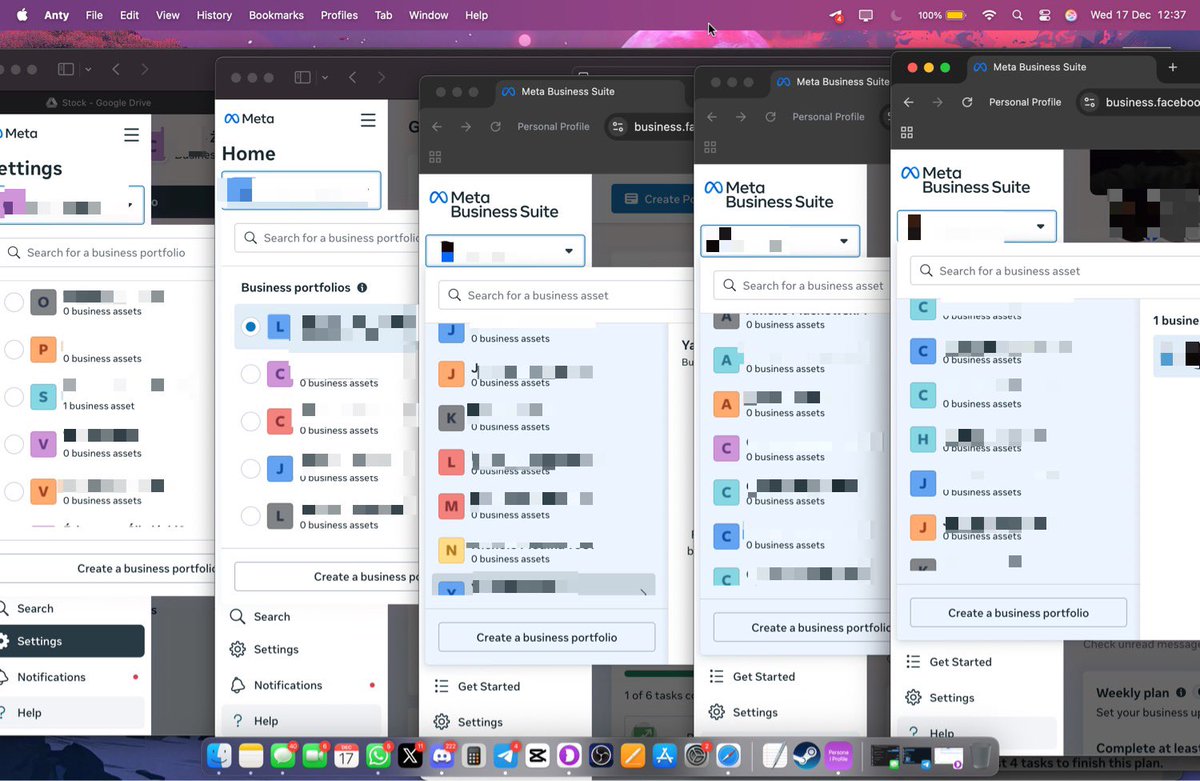Screen dimensions: 1200x781
Task: Select radio for P portfolio in Settings window
Action: pos(14,350)
